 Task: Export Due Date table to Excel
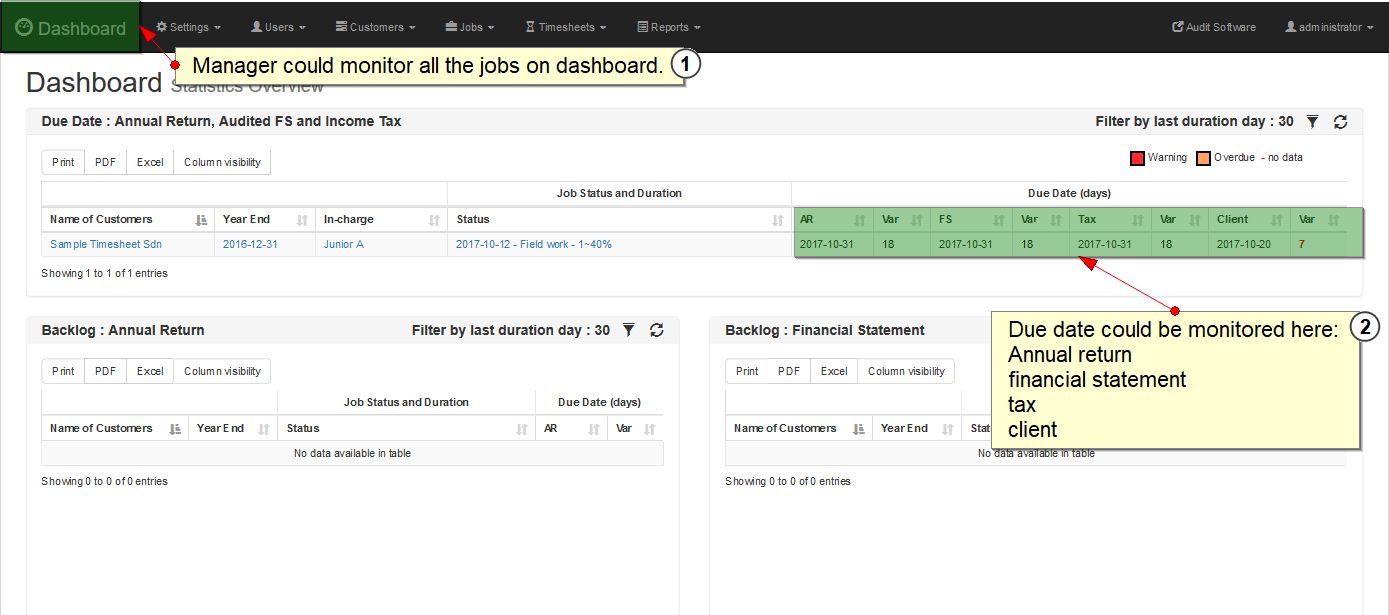(x=150, y=162)
